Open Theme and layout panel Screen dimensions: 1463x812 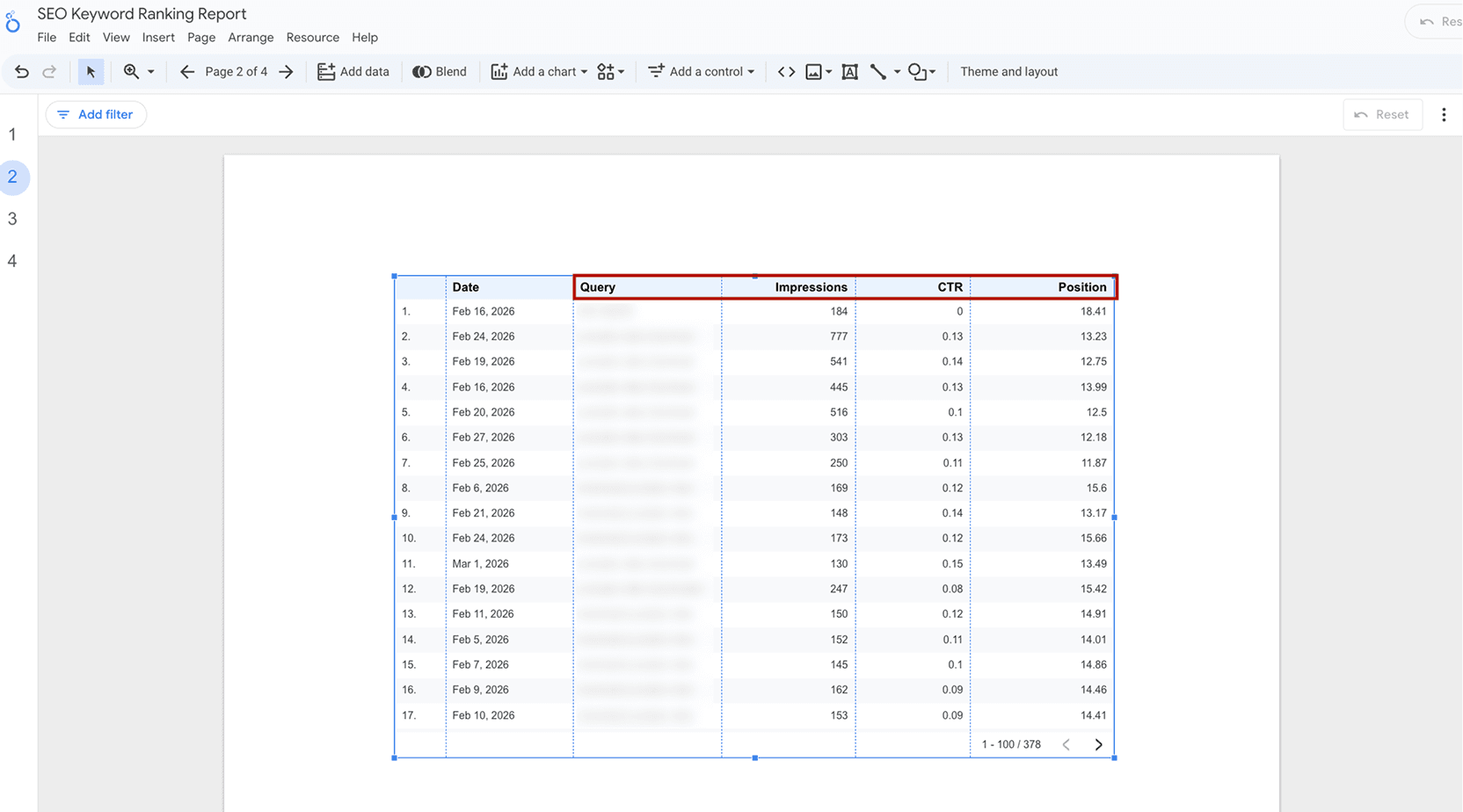pos(1008,71)
